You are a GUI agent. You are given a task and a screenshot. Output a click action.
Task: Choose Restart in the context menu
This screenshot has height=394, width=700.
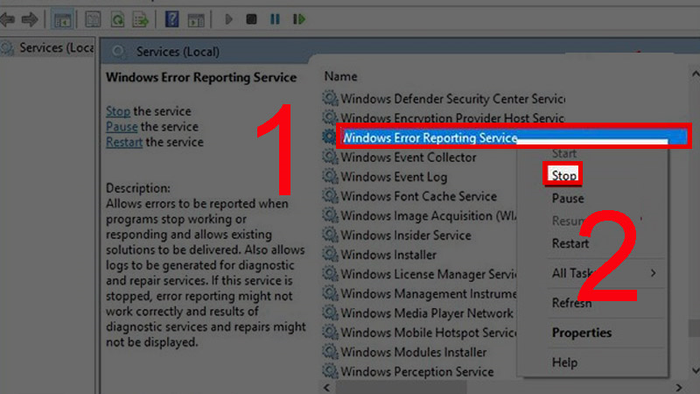570,244
